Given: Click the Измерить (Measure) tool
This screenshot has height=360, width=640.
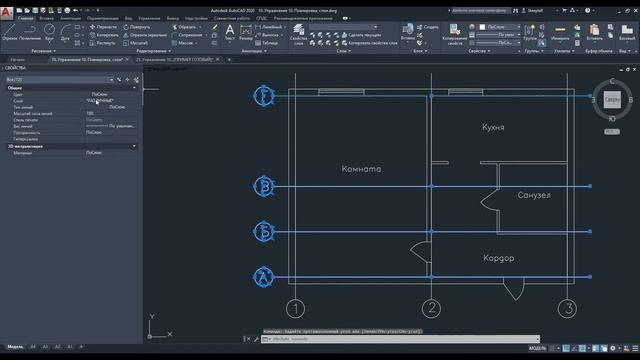Looking at the screenshot, I should pyautogui.click(x=560, y=32).
